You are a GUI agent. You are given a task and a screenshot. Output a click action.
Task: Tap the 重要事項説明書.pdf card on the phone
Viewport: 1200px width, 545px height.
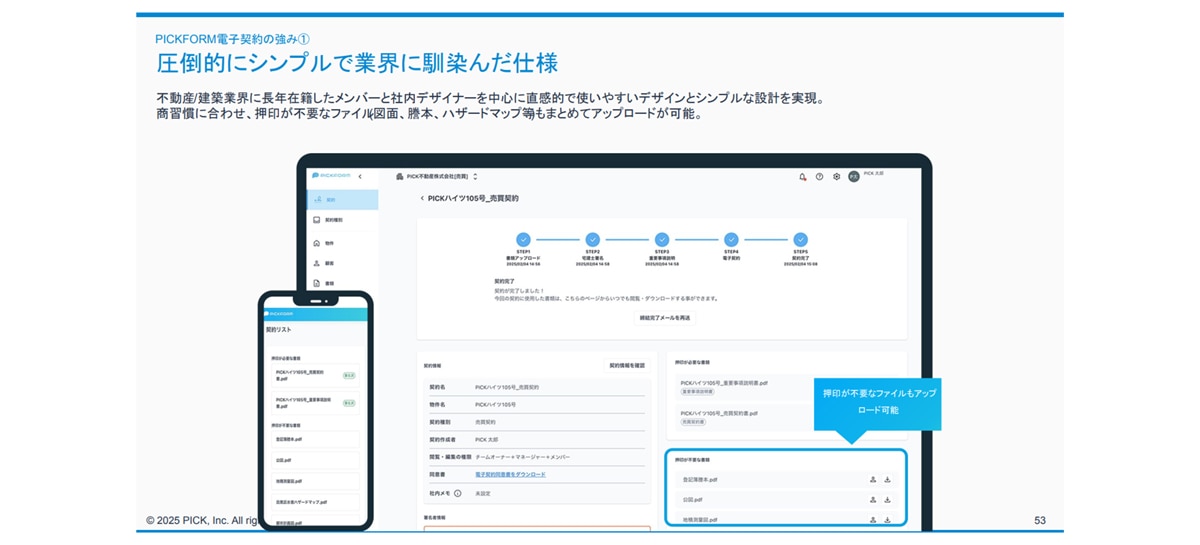coord(315,403)
